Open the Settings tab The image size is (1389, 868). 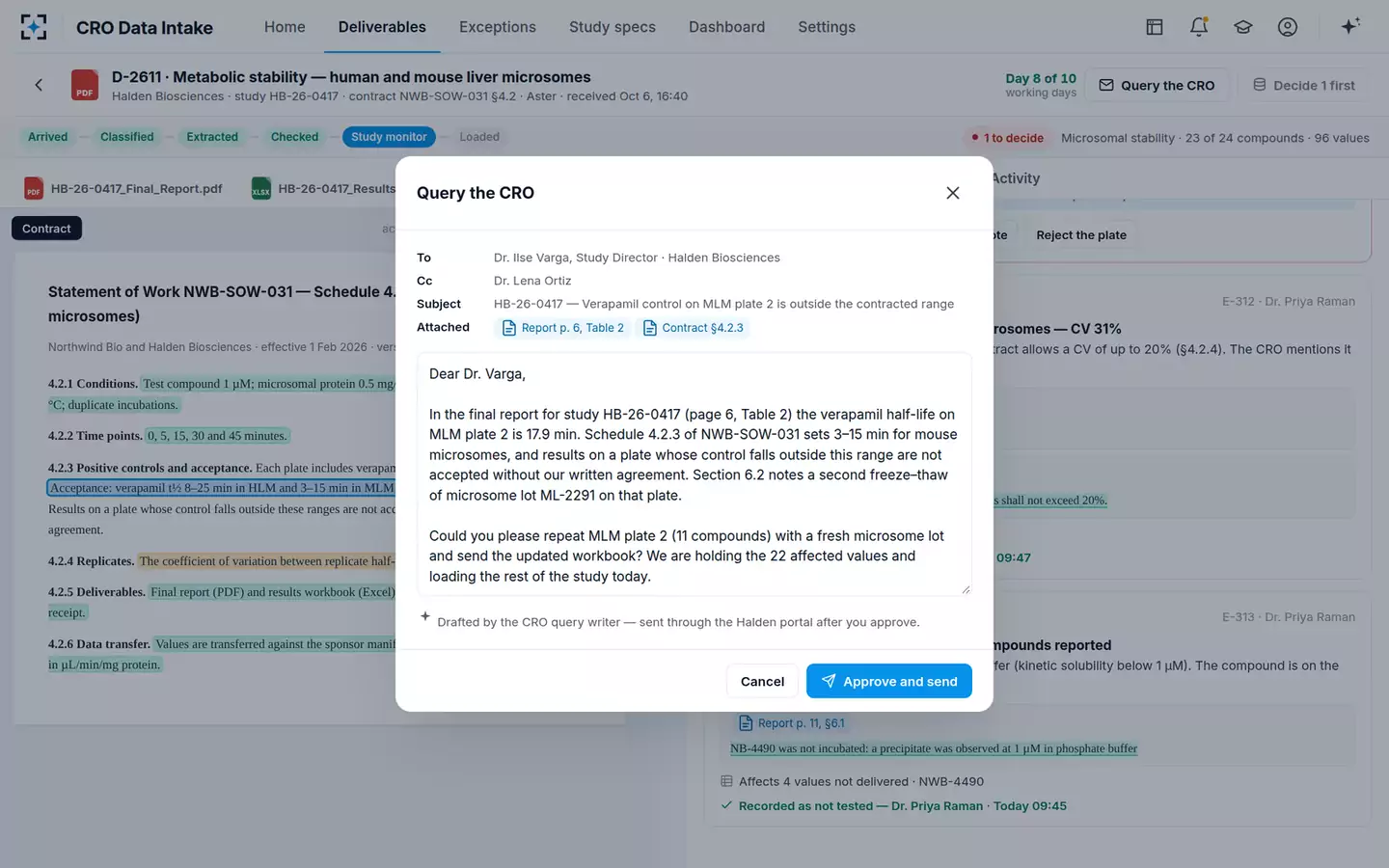coord(827,27)
